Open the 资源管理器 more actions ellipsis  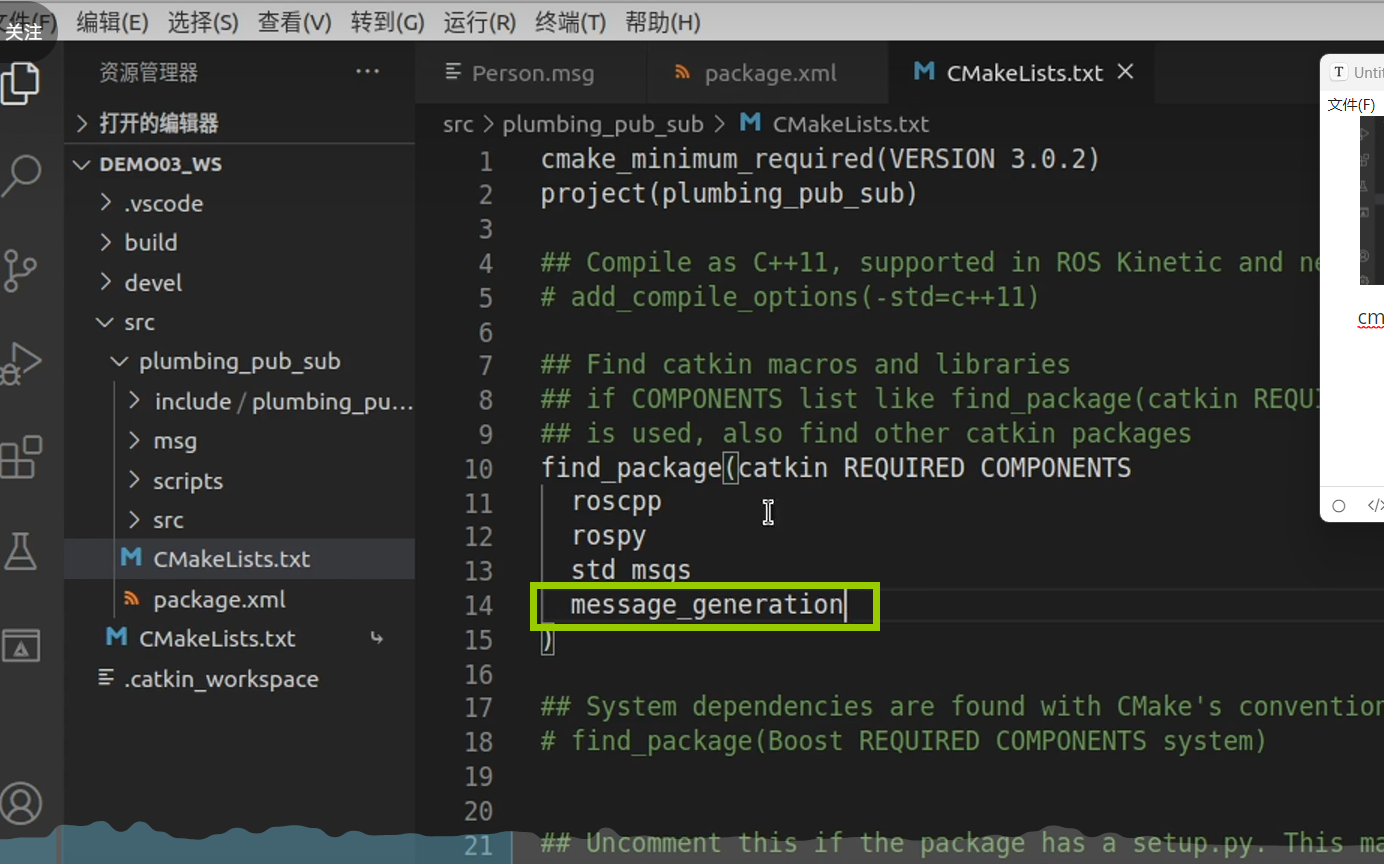coord(368,72)
